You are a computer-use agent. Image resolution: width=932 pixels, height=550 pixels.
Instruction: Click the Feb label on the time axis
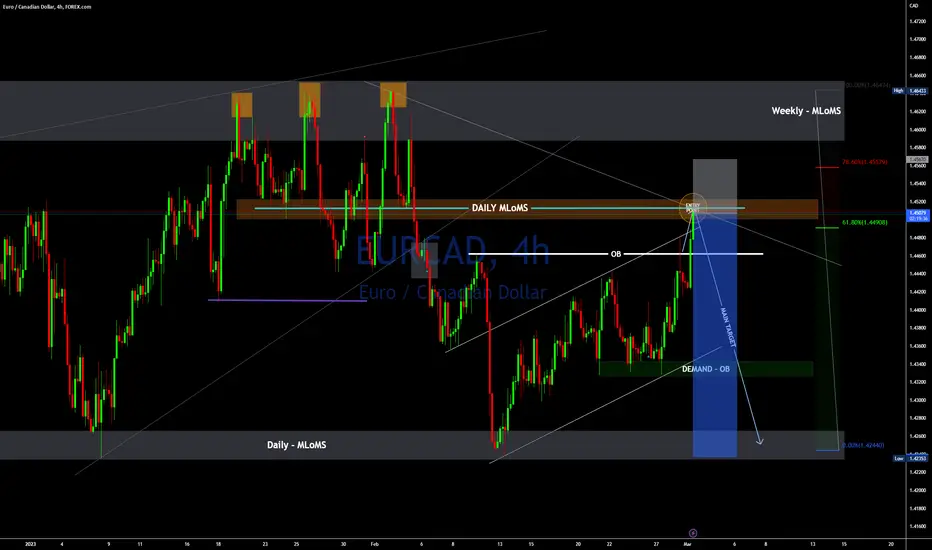[374, 544]
